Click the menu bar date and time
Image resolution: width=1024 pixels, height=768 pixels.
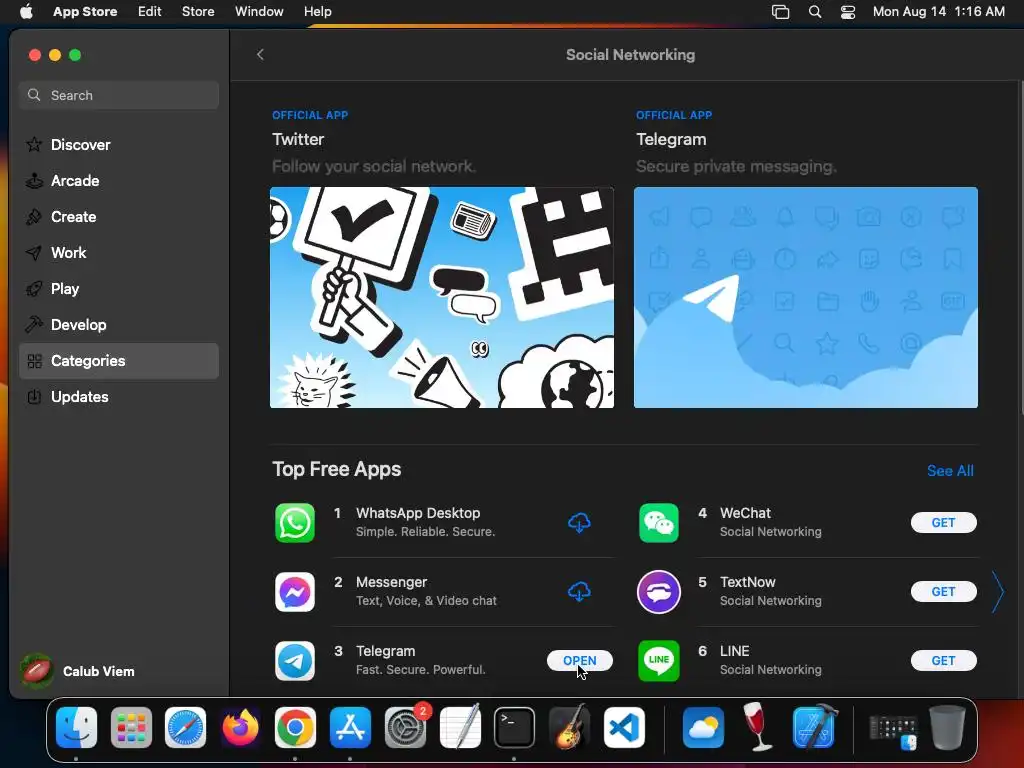[938, 12]
